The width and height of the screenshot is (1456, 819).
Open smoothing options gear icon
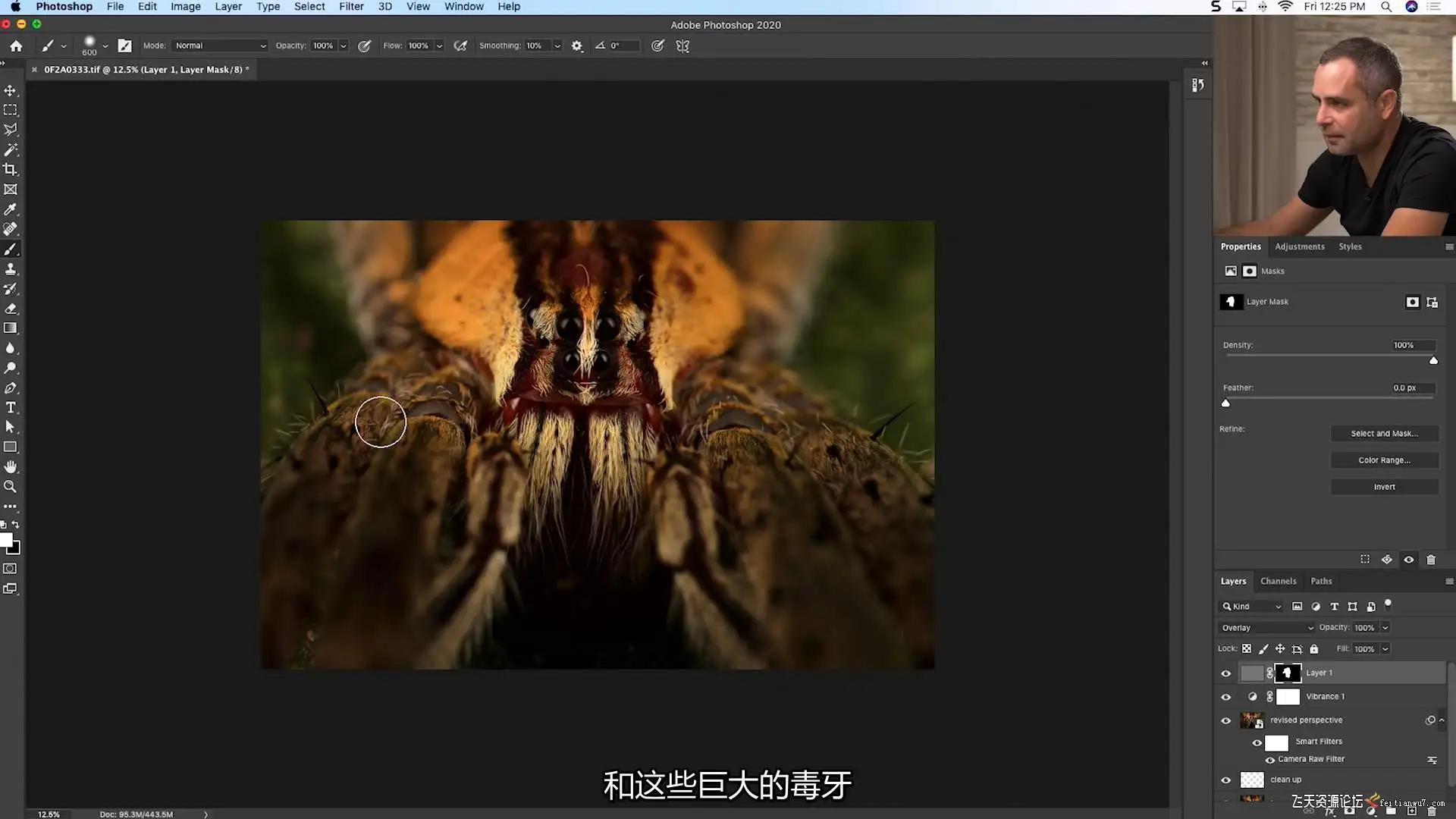[x=577, y=45]
